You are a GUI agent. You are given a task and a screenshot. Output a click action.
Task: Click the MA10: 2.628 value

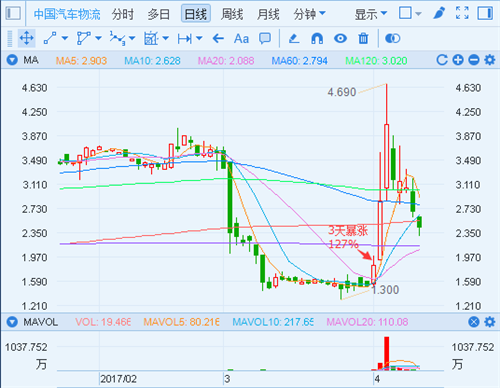[152, 61]
